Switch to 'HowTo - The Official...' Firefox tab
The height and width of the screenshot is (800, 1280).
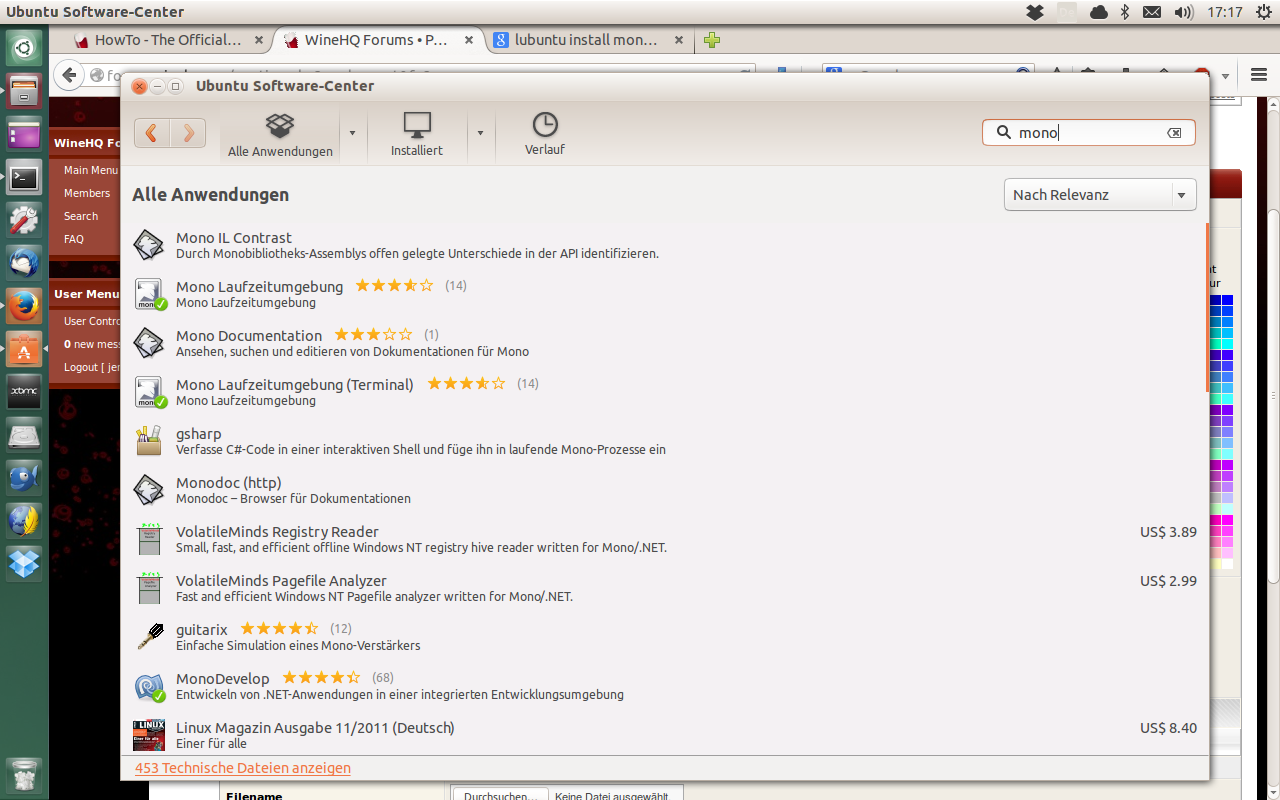coord(168,40)
